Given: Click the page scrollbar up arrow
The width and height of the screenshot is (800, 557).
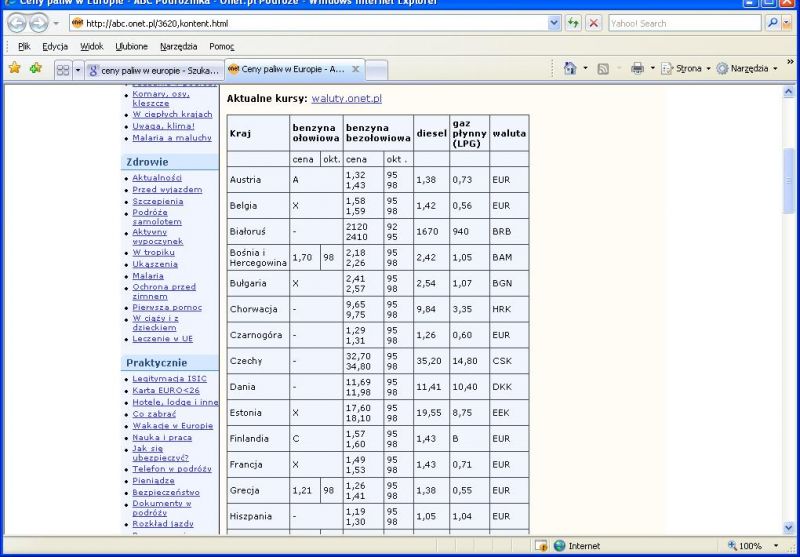Looking at the screenshot, I should pos(788,92).
